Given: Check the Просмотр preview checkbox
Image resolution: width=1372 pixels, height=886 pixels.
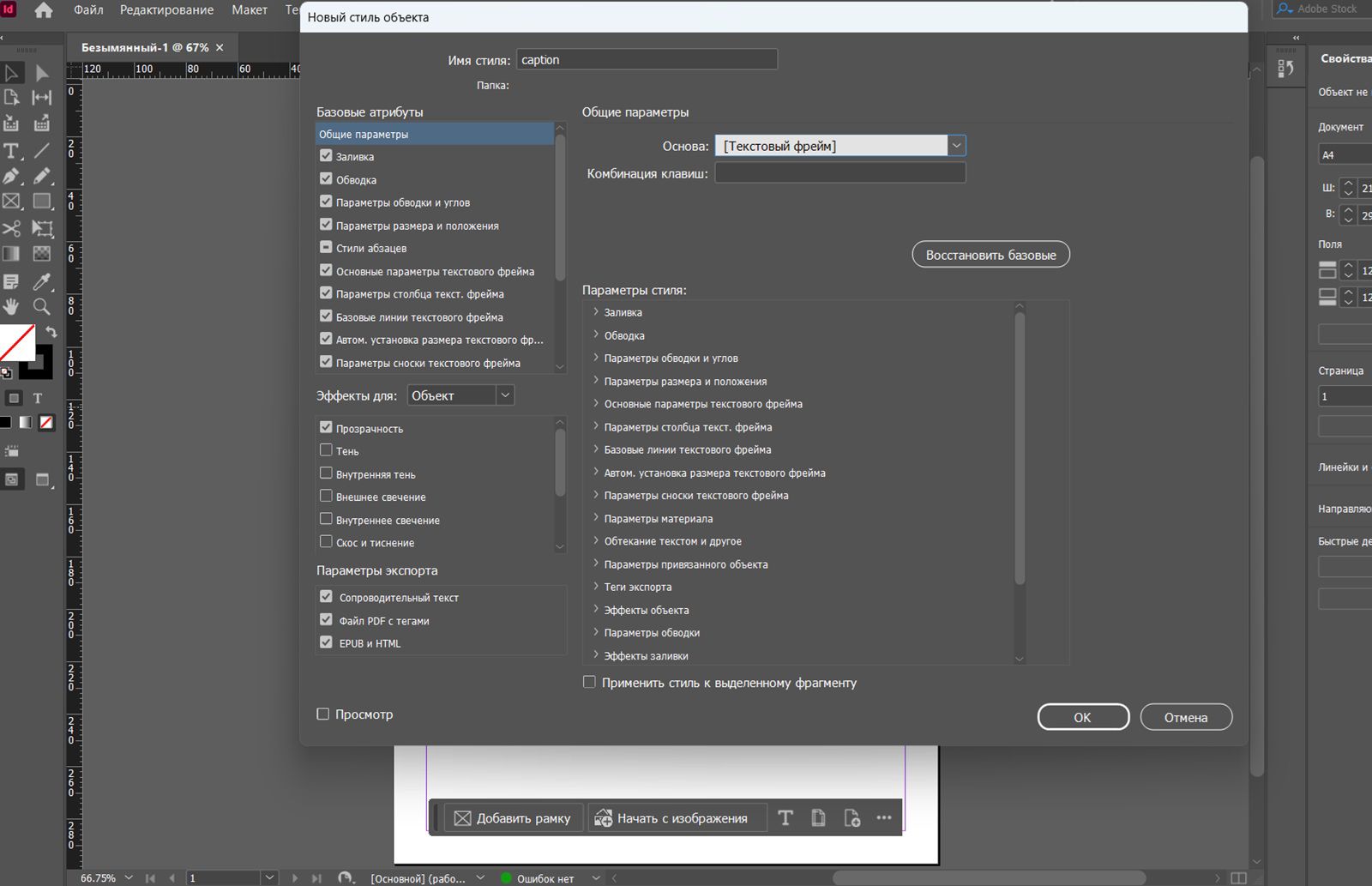Looking at the screenshot, I should tap(322, 714).
